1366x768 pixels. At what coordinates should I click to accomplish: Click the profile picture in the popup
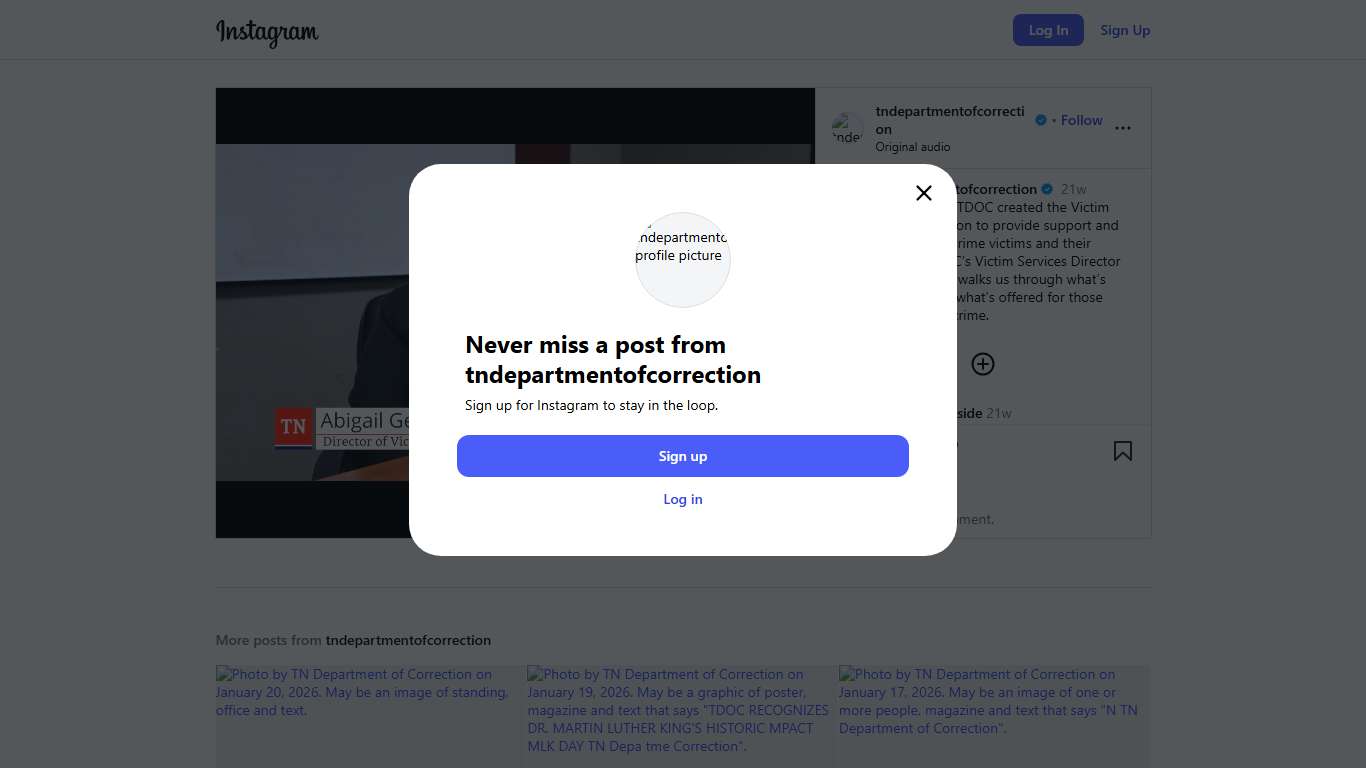(x=683, y=260)
